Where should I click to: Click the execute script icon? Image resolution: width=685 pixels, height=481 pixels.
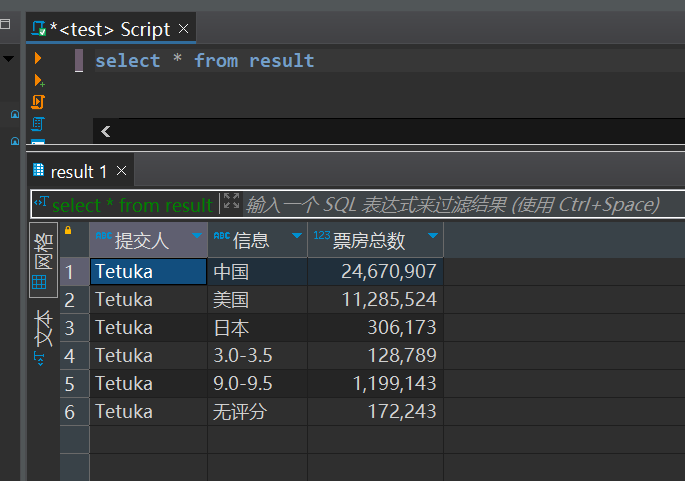point(38,102)
